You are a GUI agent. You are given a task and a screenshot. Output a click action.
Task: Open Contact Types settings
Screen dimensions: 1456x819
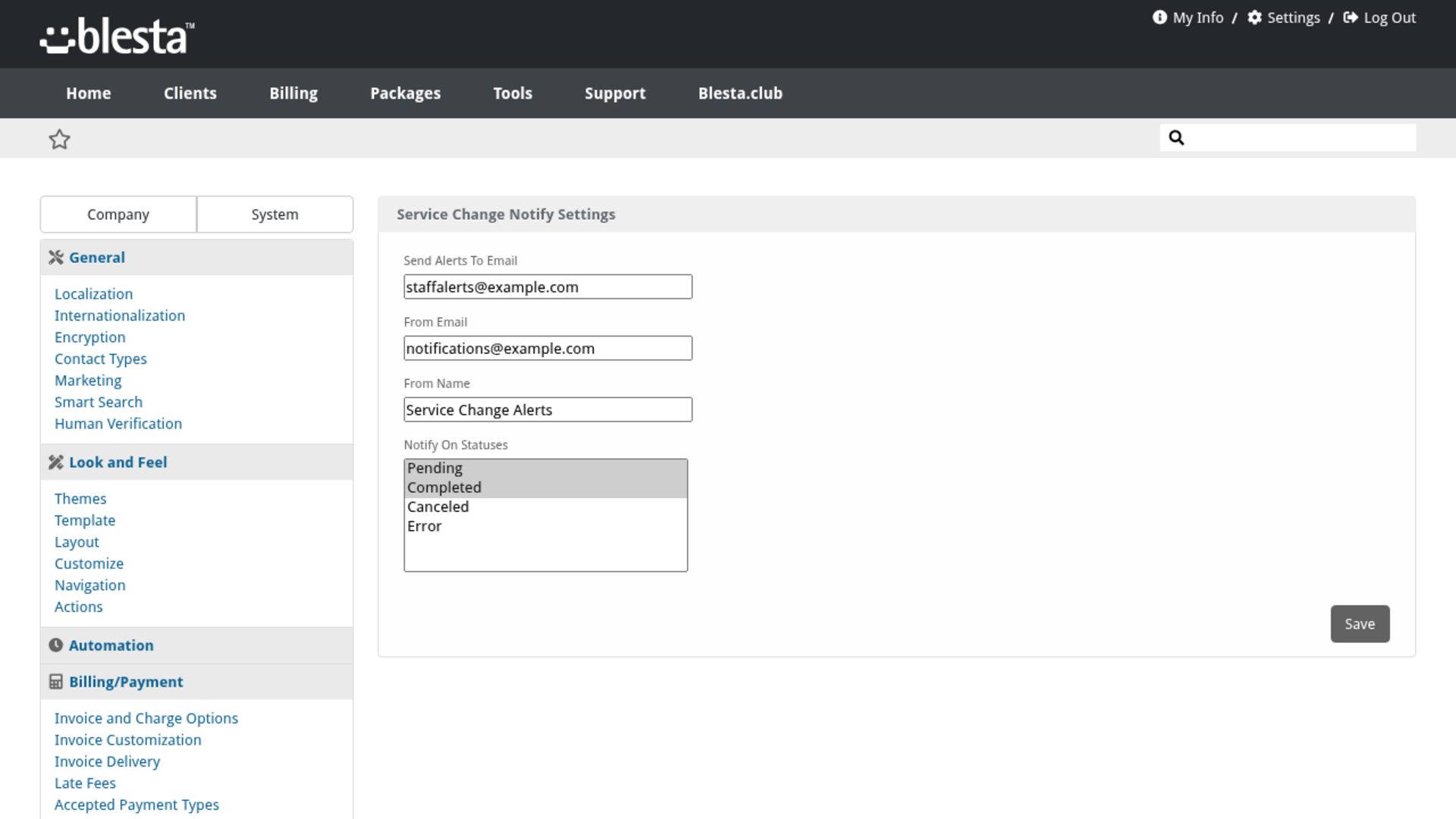(101, 359)
